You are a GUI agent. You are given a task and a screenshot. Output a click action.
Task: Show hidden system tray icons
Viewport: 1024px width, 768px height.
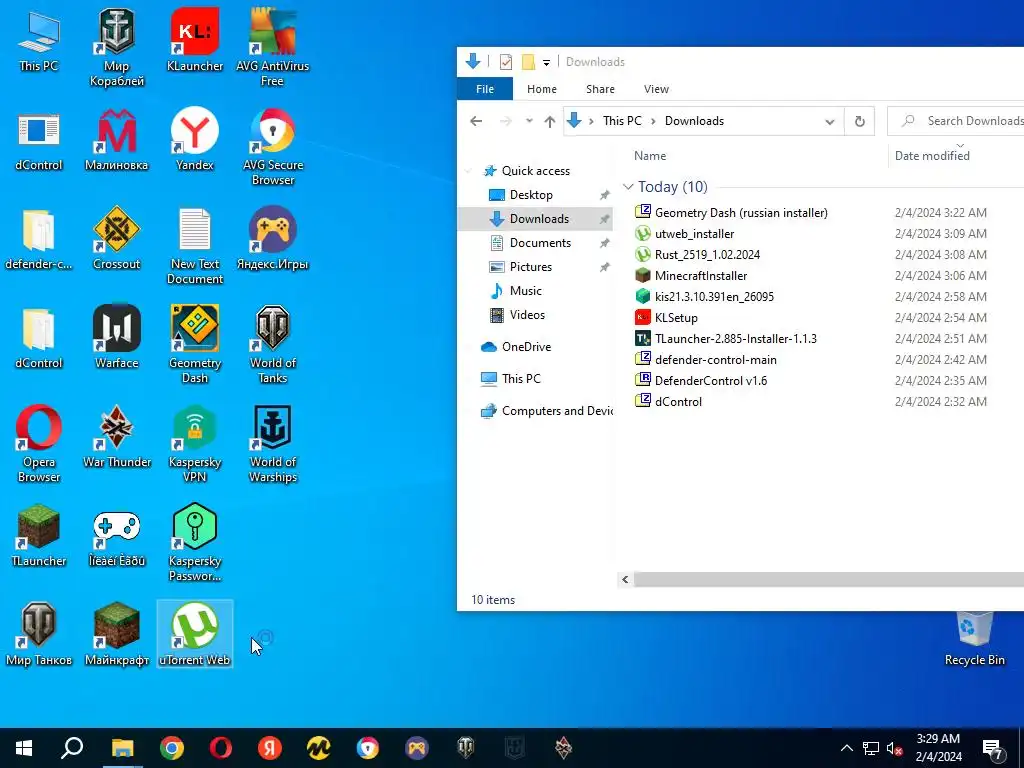tap(846, 748)
